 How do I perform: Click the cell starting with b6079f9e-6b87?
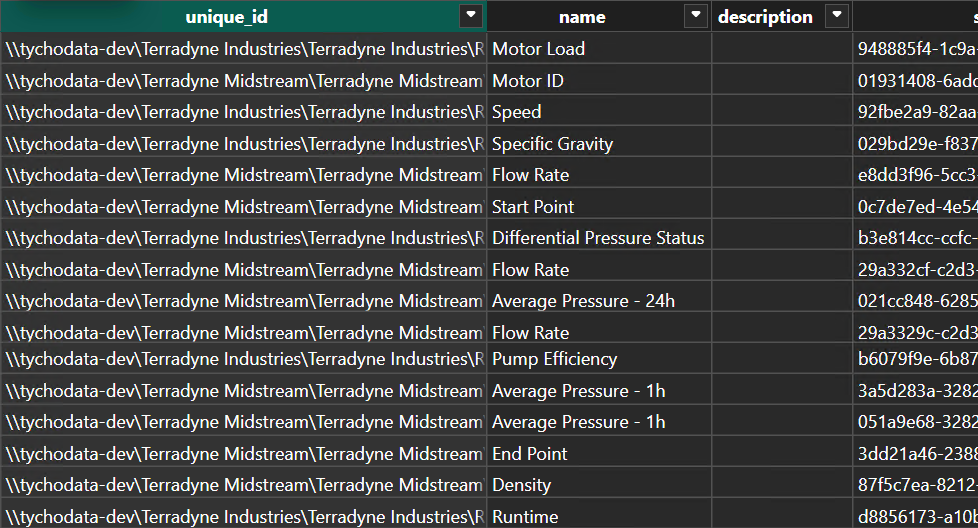[x=916, y=358]
